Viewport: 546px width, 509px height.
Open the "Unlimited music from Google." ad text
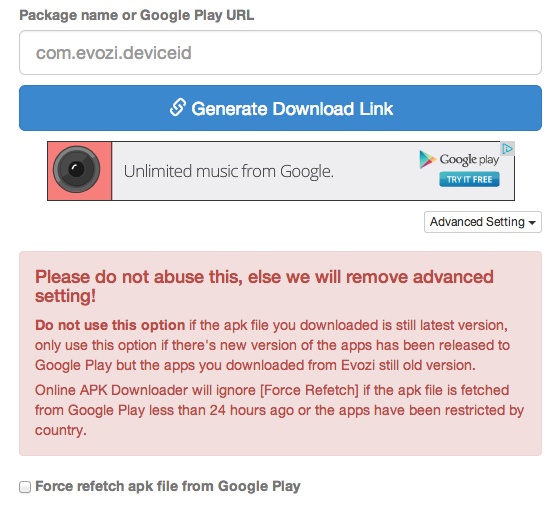pyautogui.click(x=228, y=171)
